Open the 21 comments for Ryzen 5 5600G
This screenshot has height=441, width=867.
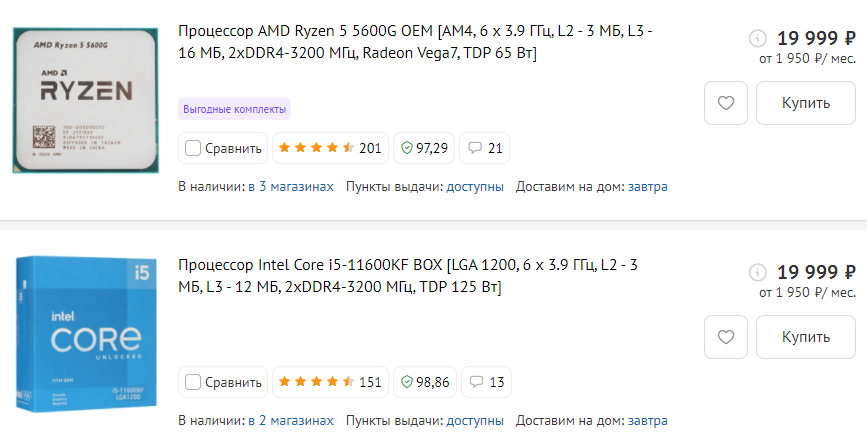[485, 149]
